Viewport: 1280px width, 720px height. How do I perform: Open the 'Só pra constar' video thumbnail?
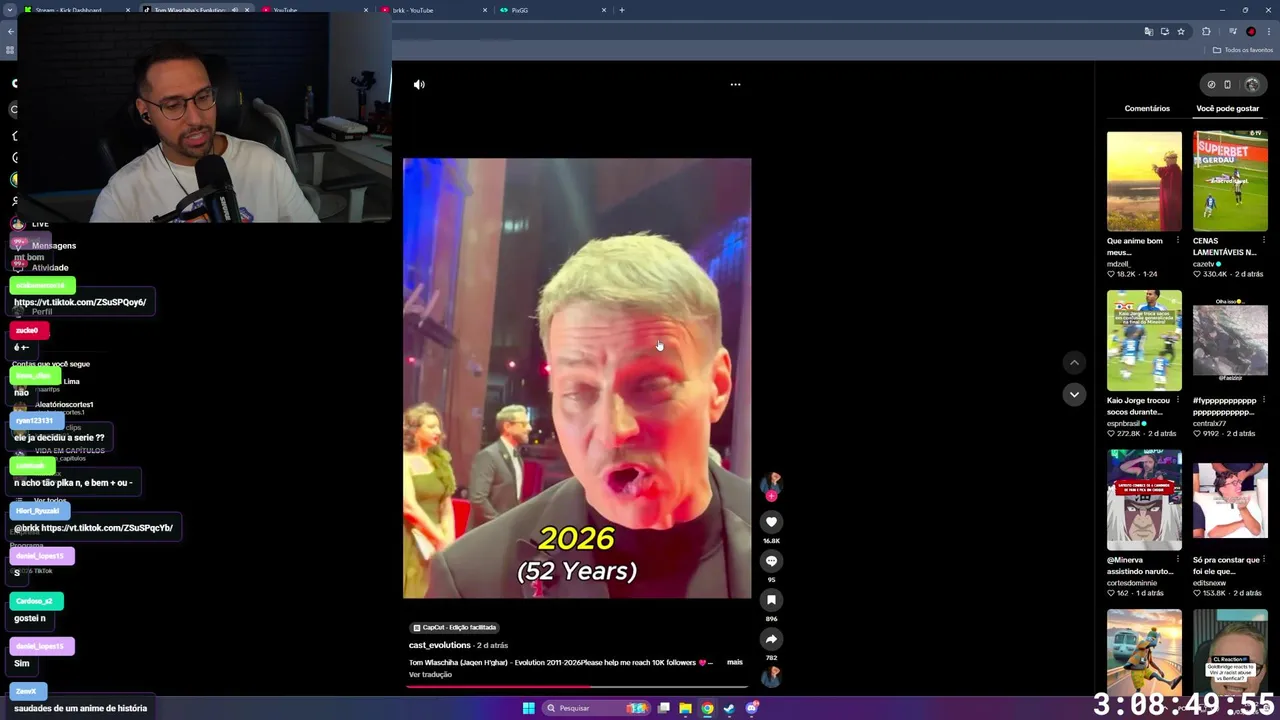tap(1230, 499)
